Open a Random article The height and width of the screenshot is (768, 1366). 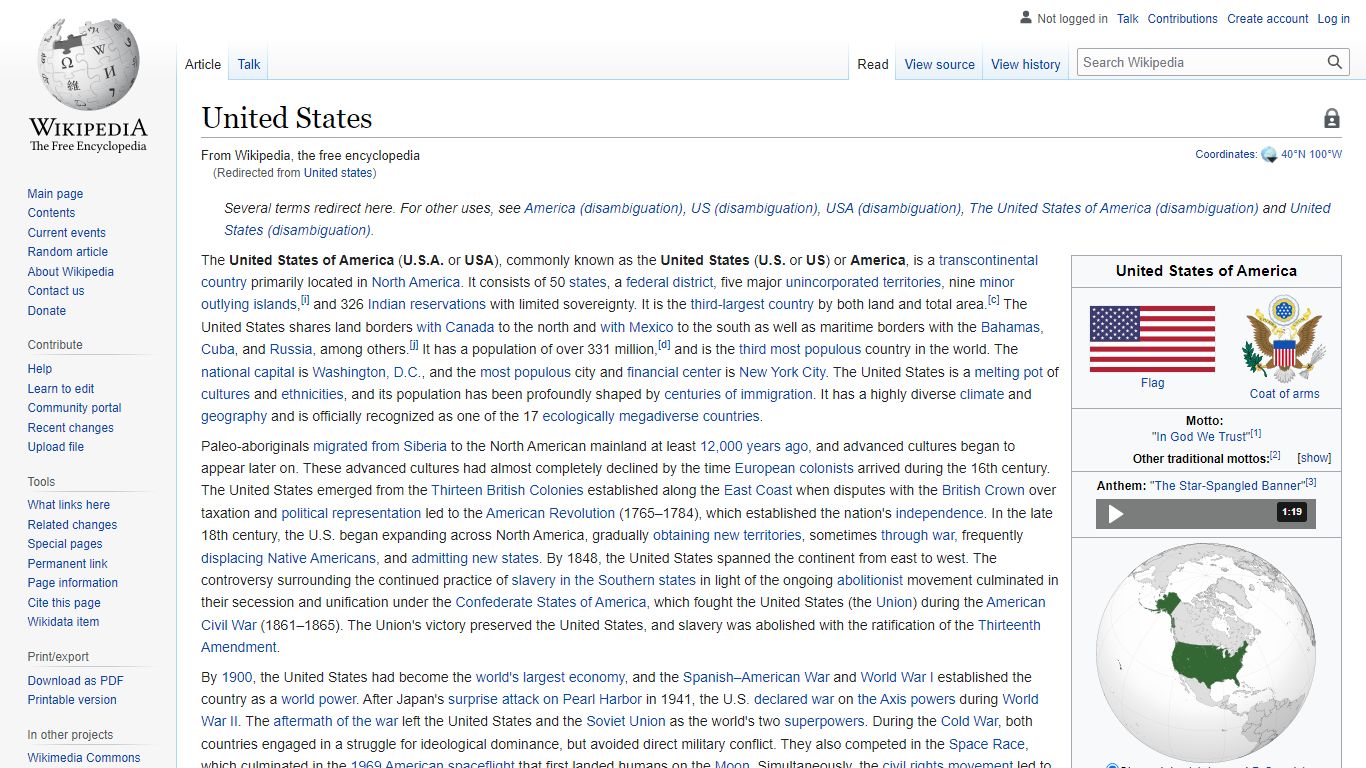(67, 252)
